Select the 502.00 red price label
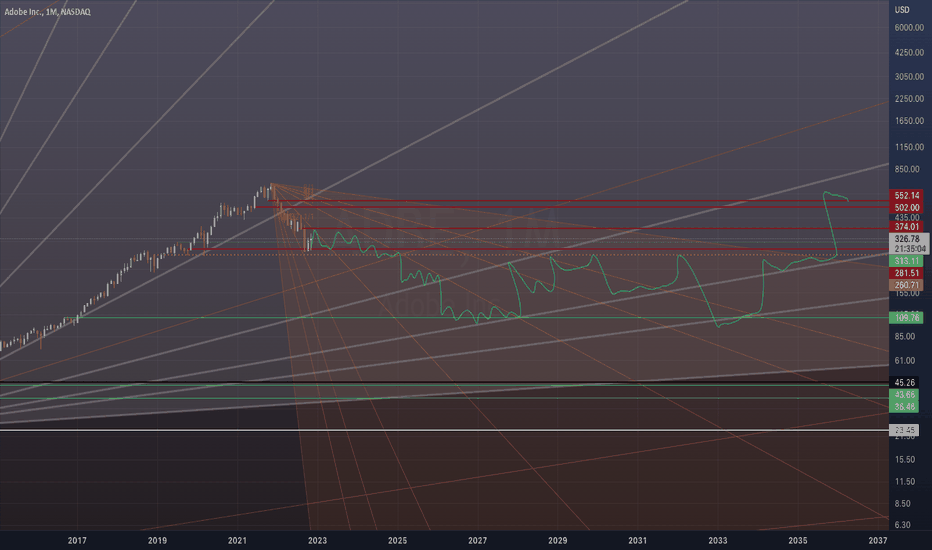Image resolution: width=932 pixels, height=550 pixels. (x=906, y=207)
